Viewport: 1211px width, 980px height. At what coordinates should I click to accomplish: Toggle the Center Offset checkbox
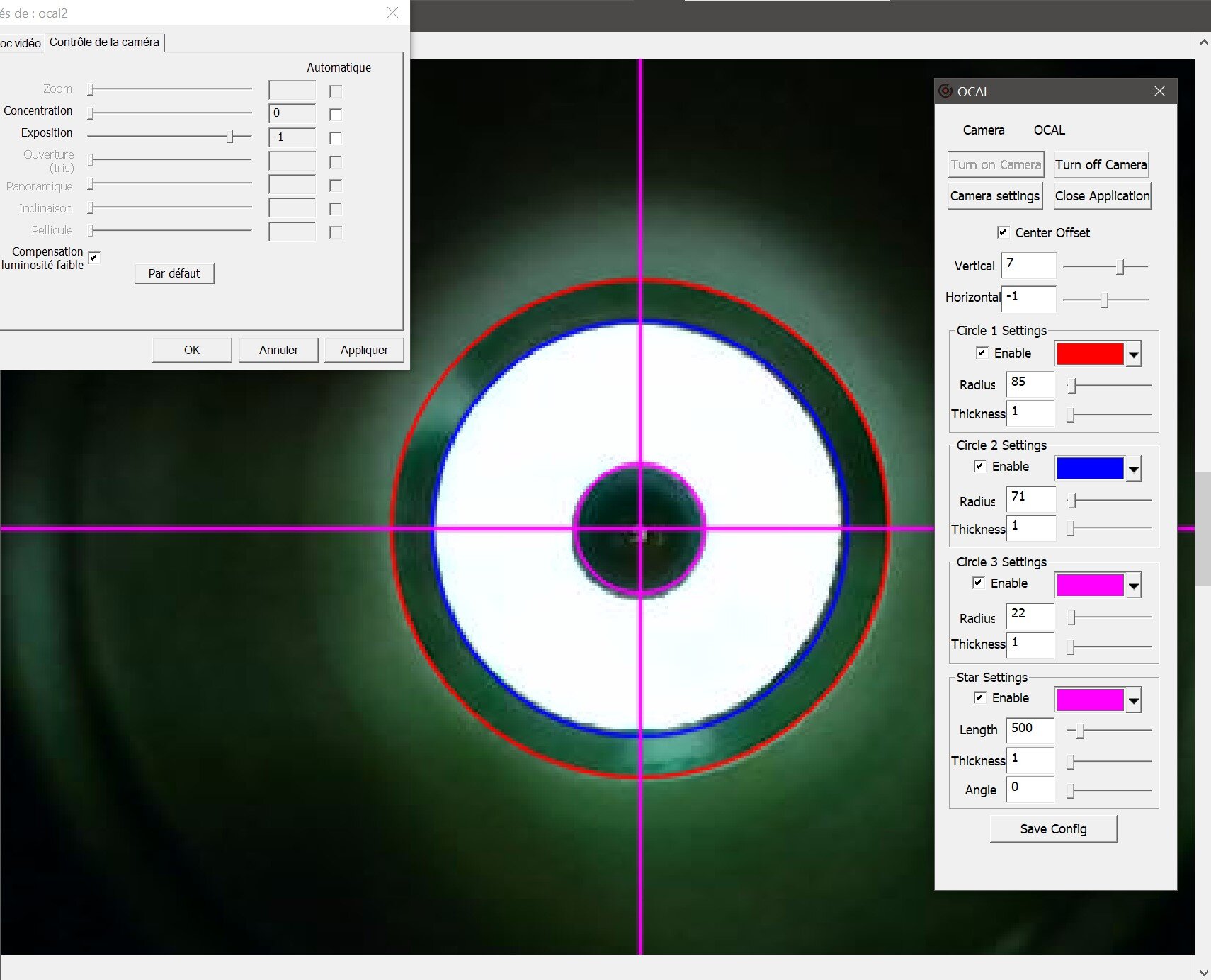[1003, 232]
